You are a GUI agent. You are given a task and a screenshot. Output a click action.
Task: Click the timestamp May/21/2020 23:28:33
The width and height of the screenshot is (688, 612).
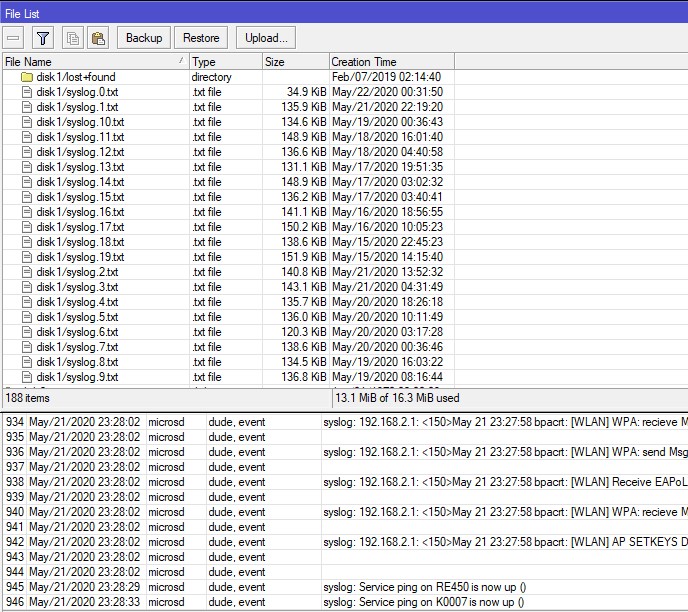tap(85, 602)
